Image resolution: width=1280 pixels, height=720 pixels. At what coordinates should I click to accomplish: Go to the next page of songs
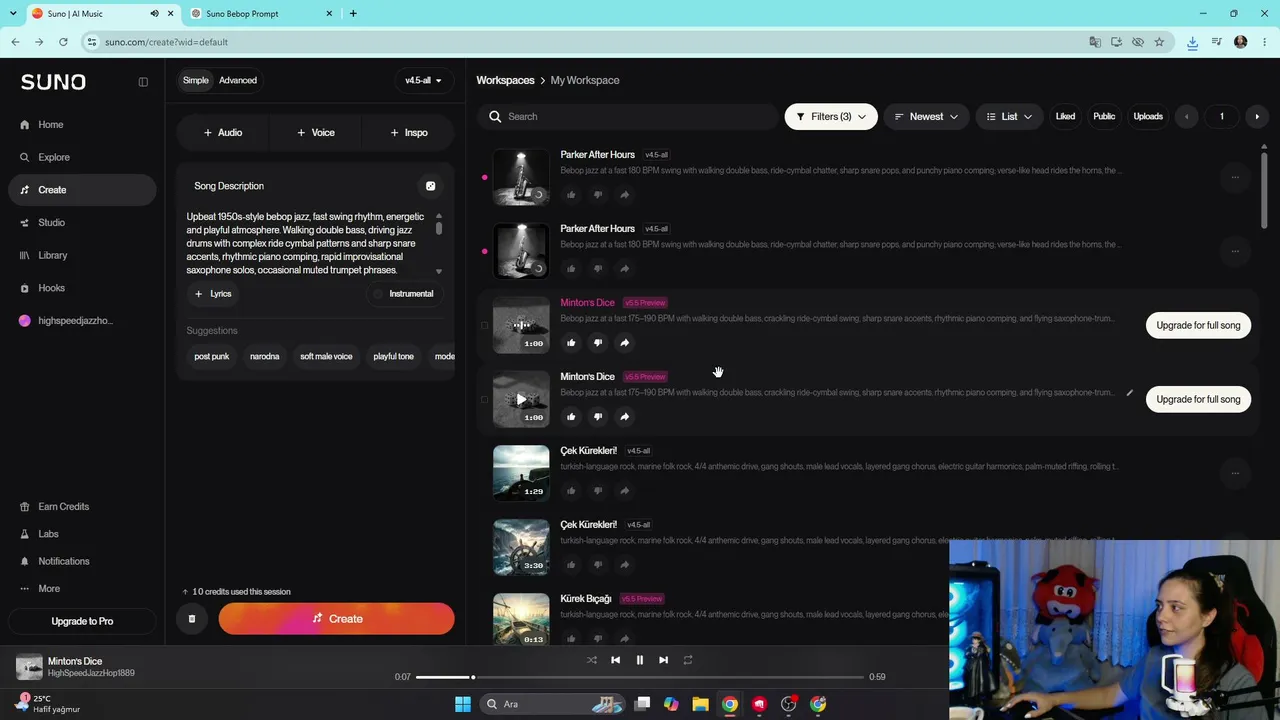1257,117
